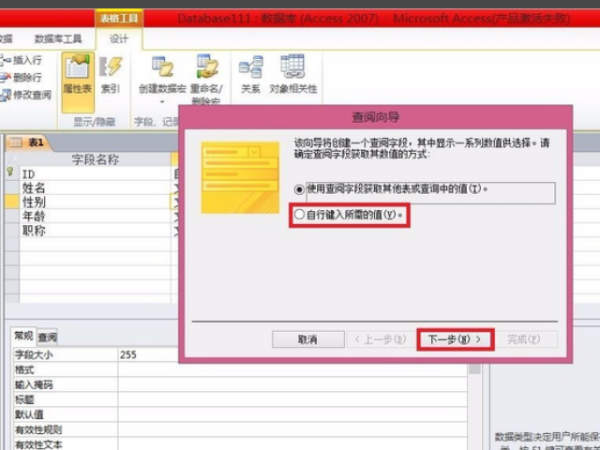Click the 默认值 property input field
The width and height of the screenshot is (600, 450).
coord(293,414)
